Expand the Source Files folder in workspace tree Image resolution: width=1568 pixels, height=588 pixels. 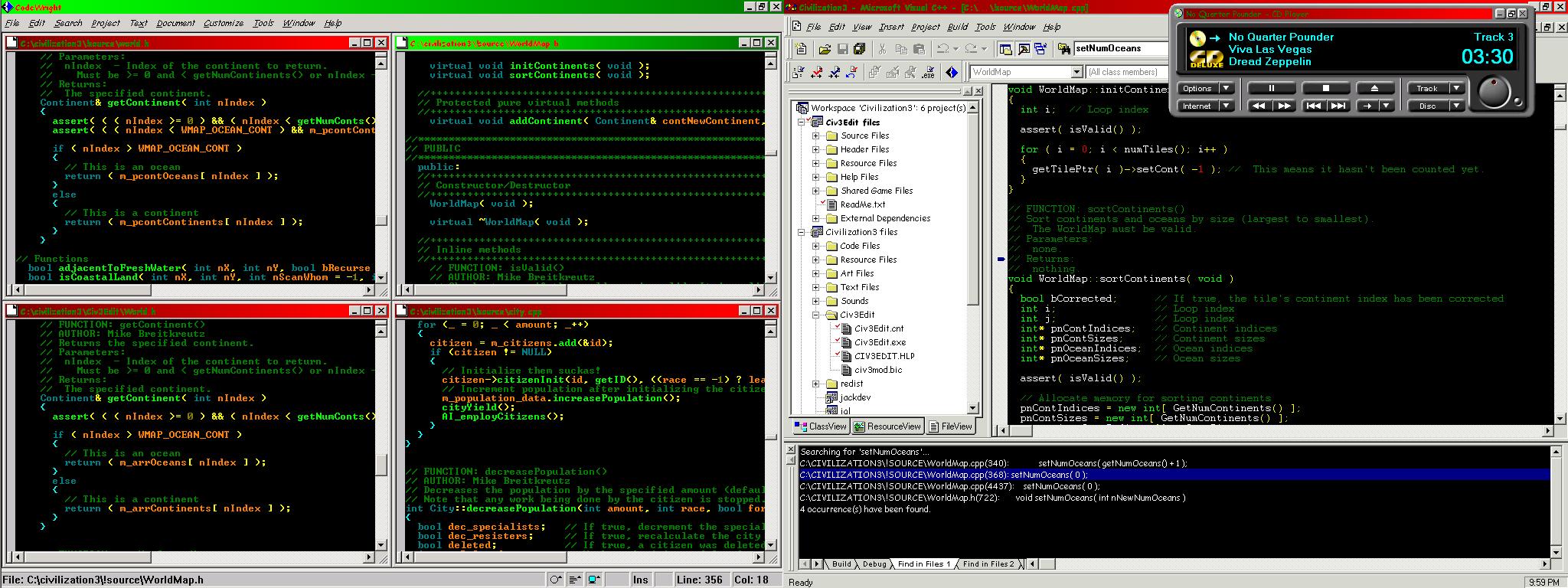(816, 136)
